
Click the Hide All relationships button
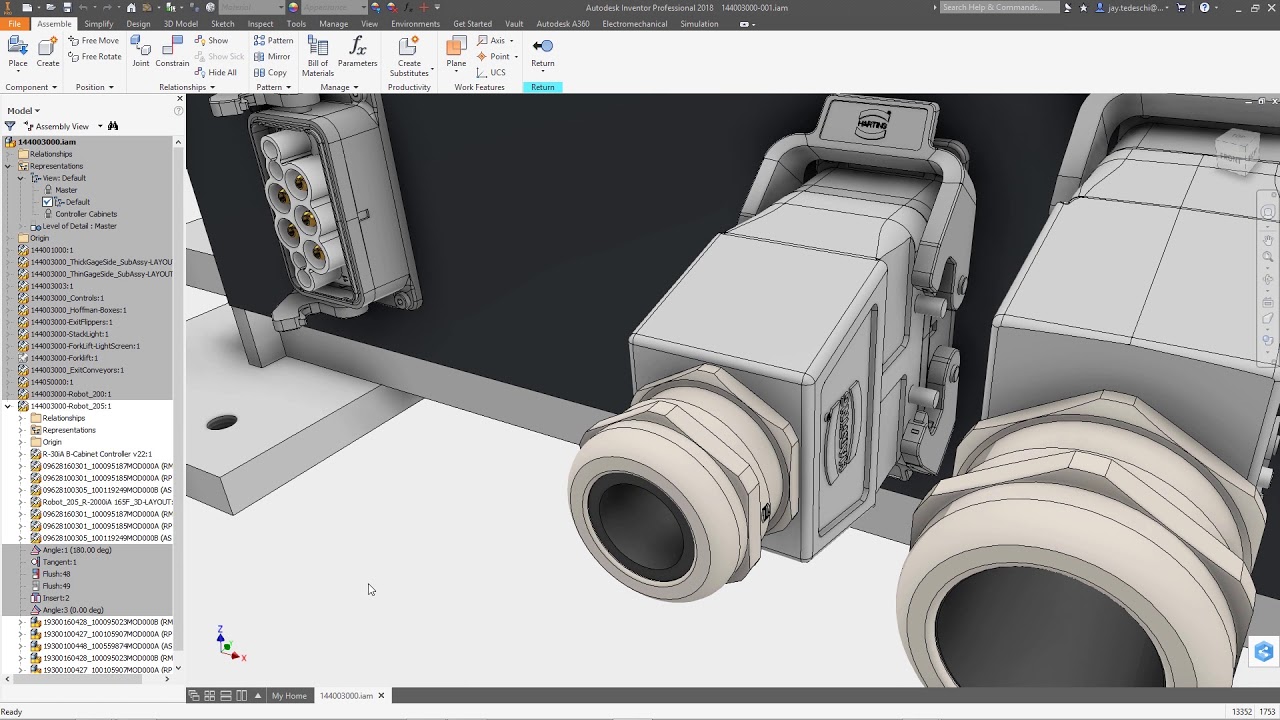coord(216,73)
